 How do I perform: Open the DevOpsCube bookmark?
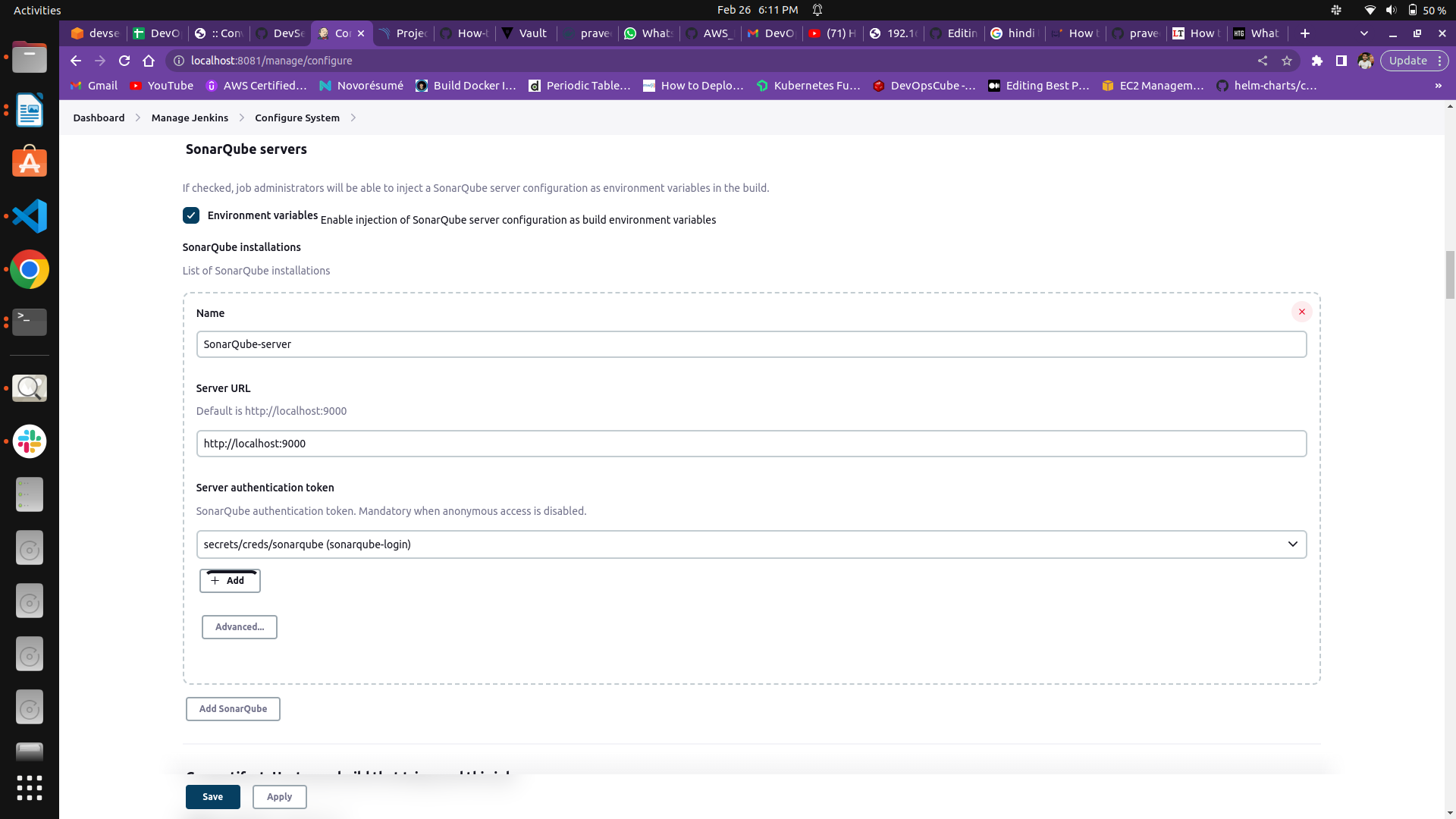pos(924,86)
